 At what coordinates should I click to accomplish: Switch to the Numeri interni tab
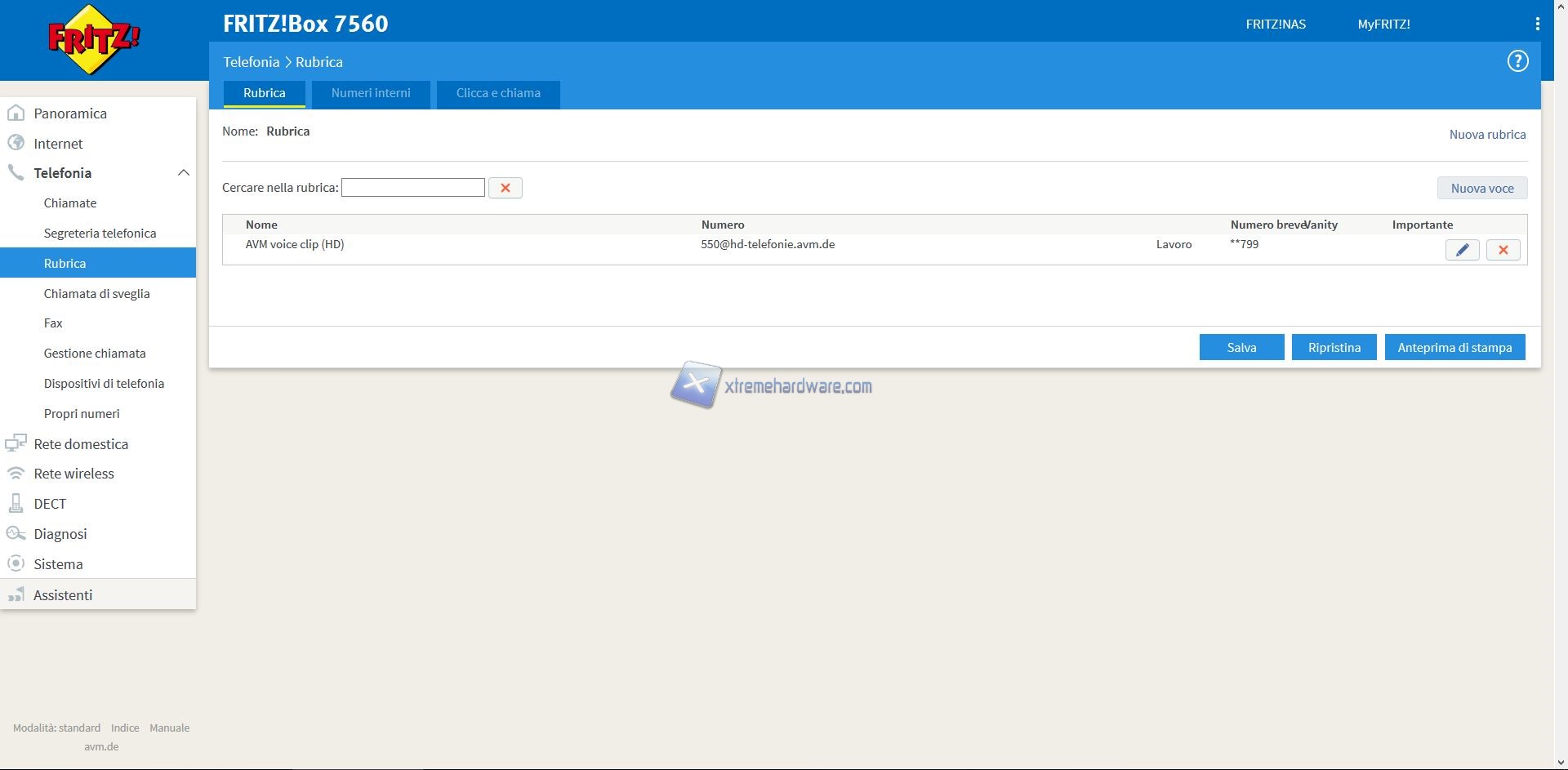point(371,93)
